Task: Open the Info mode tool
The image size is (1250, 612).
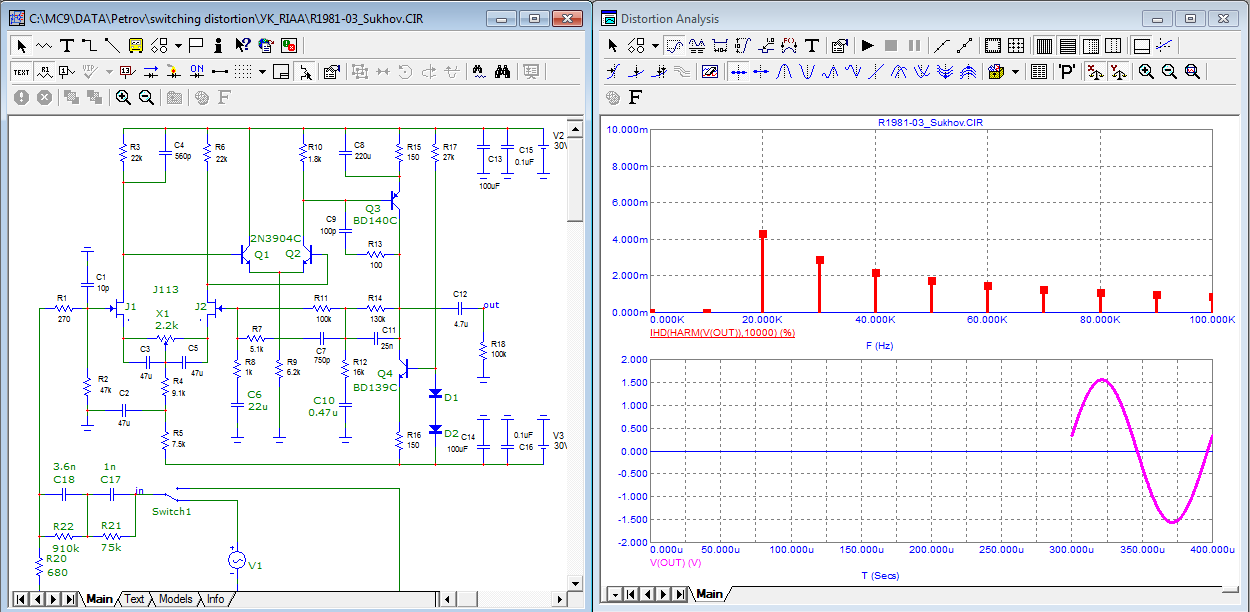Action: coord(217,45)
